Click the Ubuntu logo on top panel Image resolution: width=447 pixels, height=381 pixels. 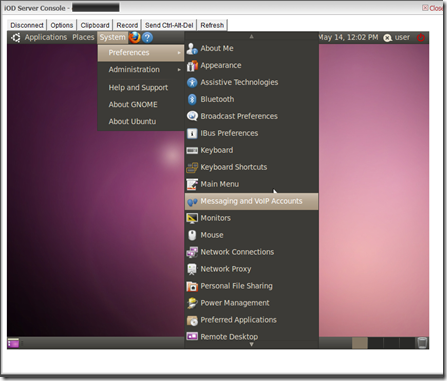[x=15, y=38]
